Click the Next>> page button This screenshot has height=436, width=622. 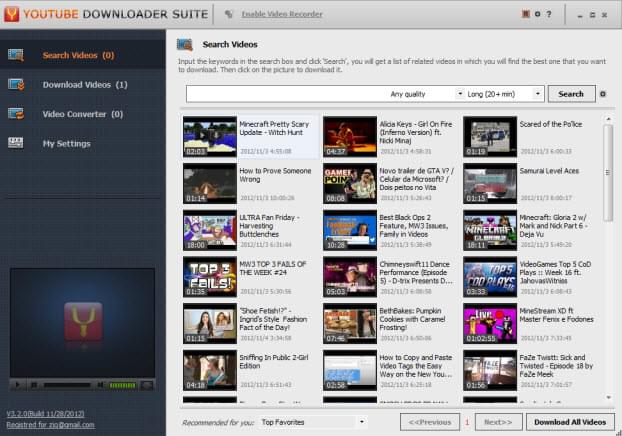pyautogui.click(x=498, y=422)
